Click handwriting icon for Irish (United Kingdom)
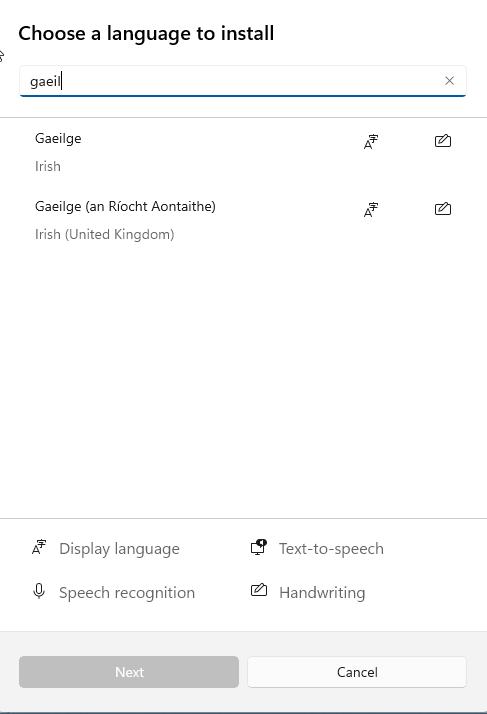 point(443,209)
